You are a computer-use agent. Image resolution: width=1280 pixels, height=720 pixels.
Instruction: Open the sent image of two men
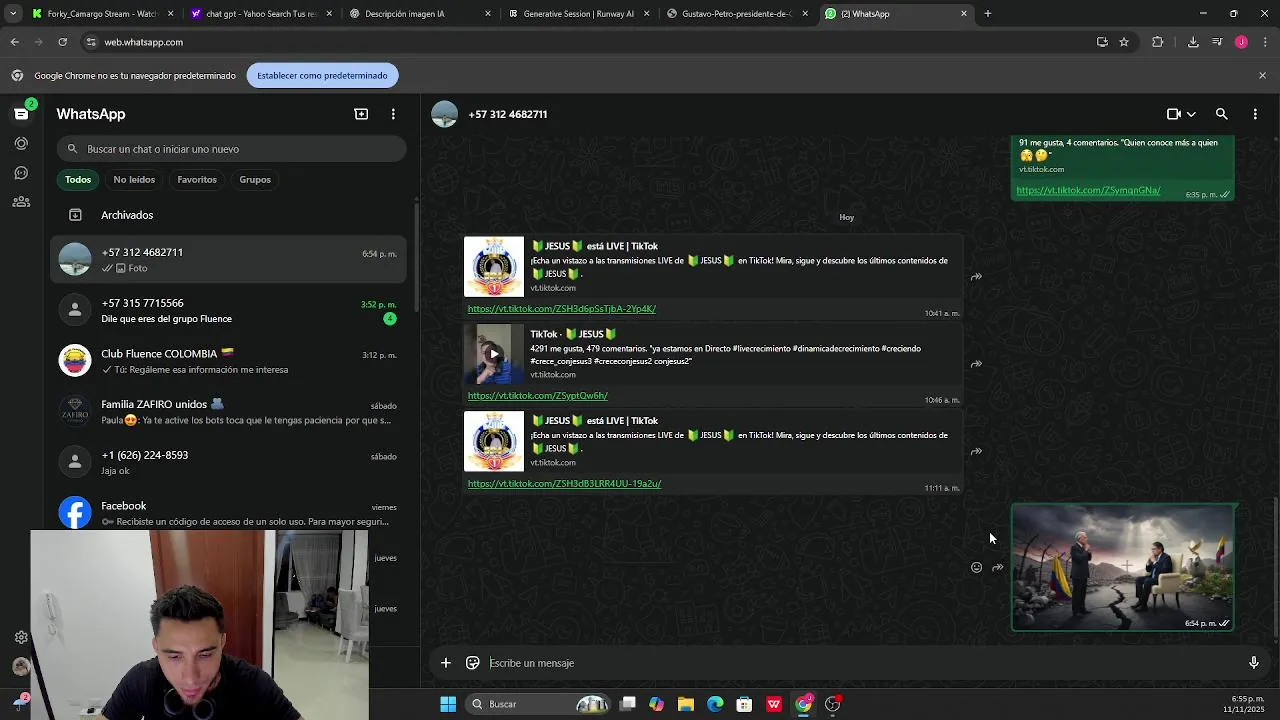tap(1123, 567)
